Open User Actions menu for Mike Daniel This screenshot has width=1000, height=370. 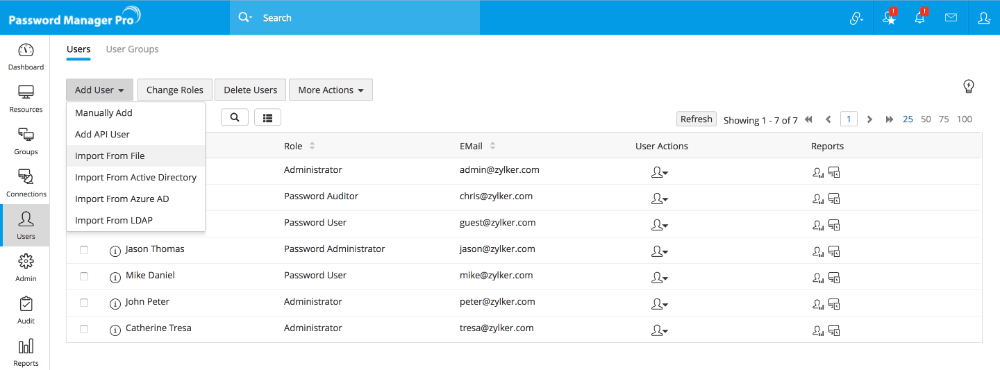659,278
